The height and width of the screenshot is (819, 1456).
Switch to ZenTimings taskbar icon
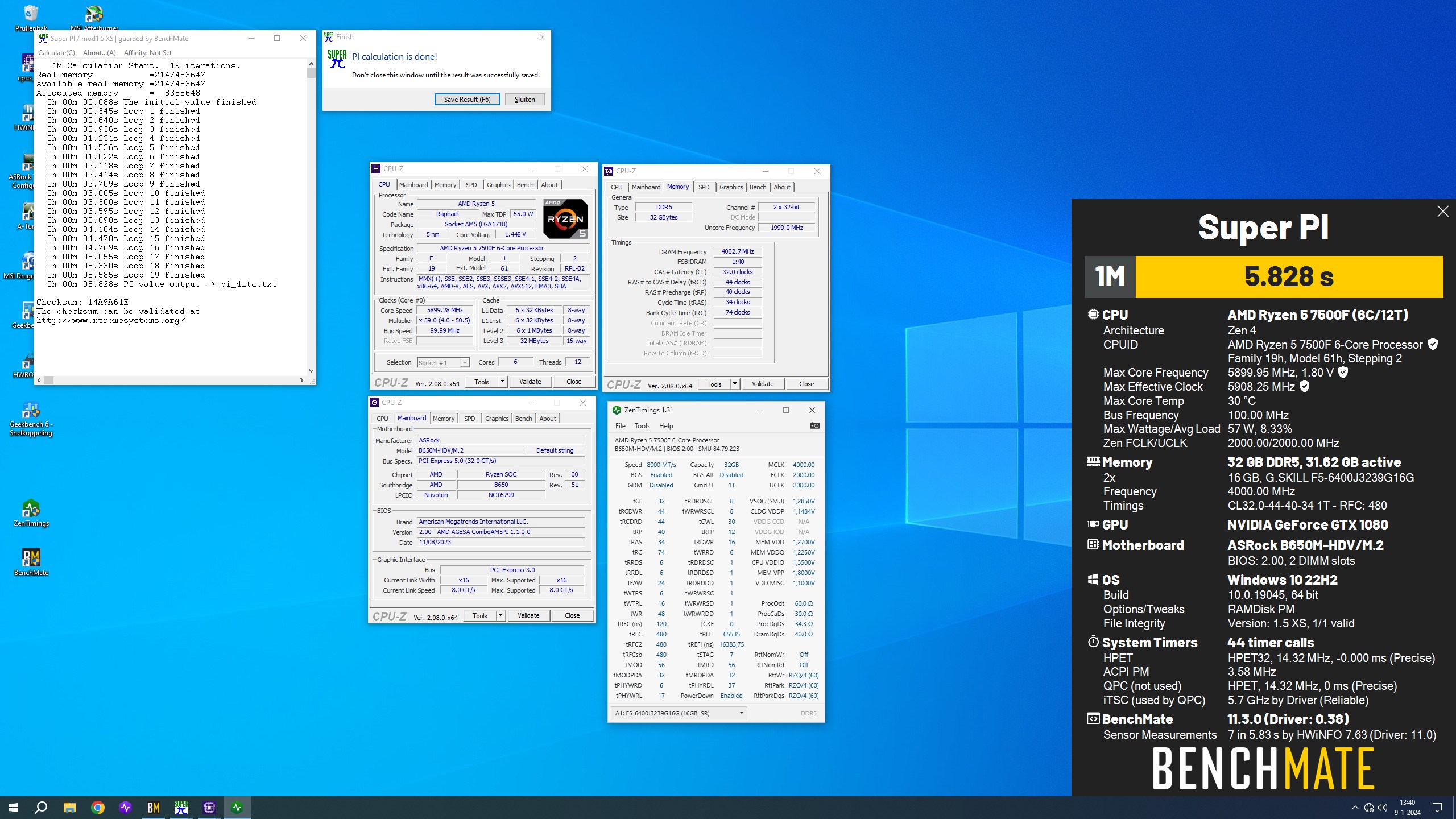pyautogui.click(x=237, y=807)
